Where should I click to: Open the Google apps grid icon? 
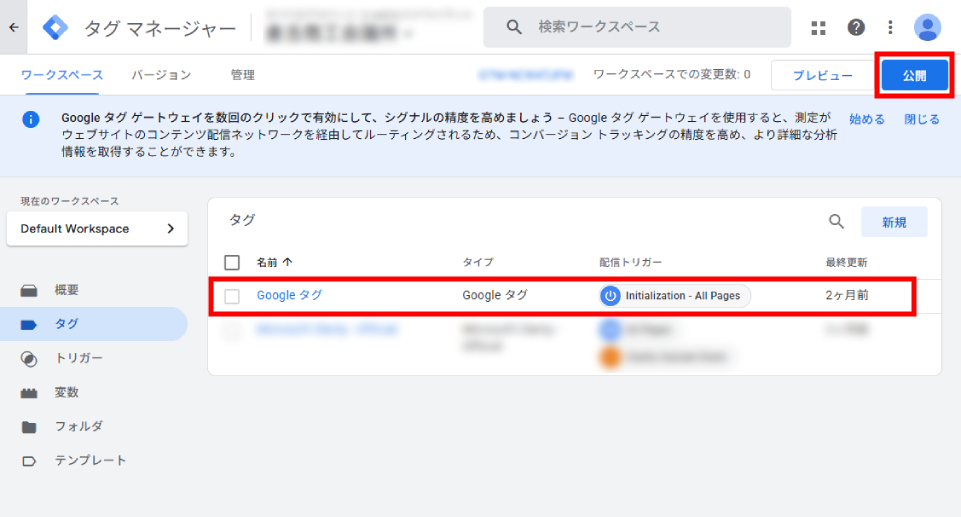819,27
